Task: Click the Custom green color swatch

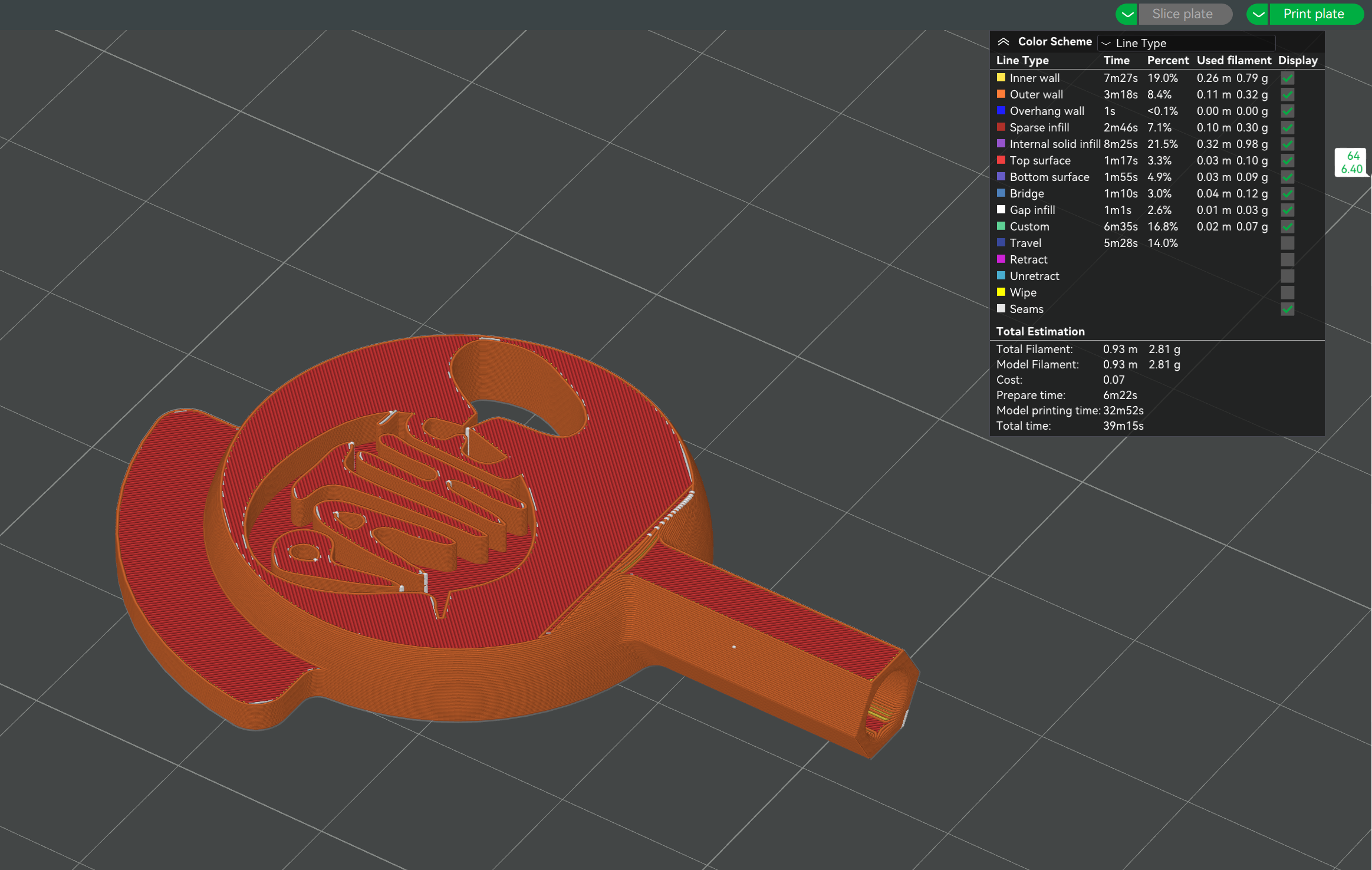Action: point(1001,226)
